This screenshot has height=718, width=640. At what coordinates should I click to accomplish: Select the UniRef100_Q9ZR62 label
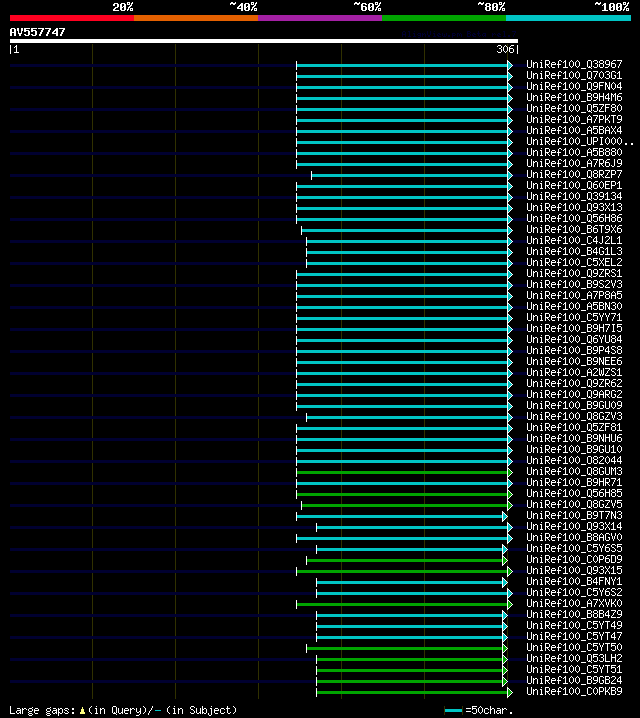574,383
